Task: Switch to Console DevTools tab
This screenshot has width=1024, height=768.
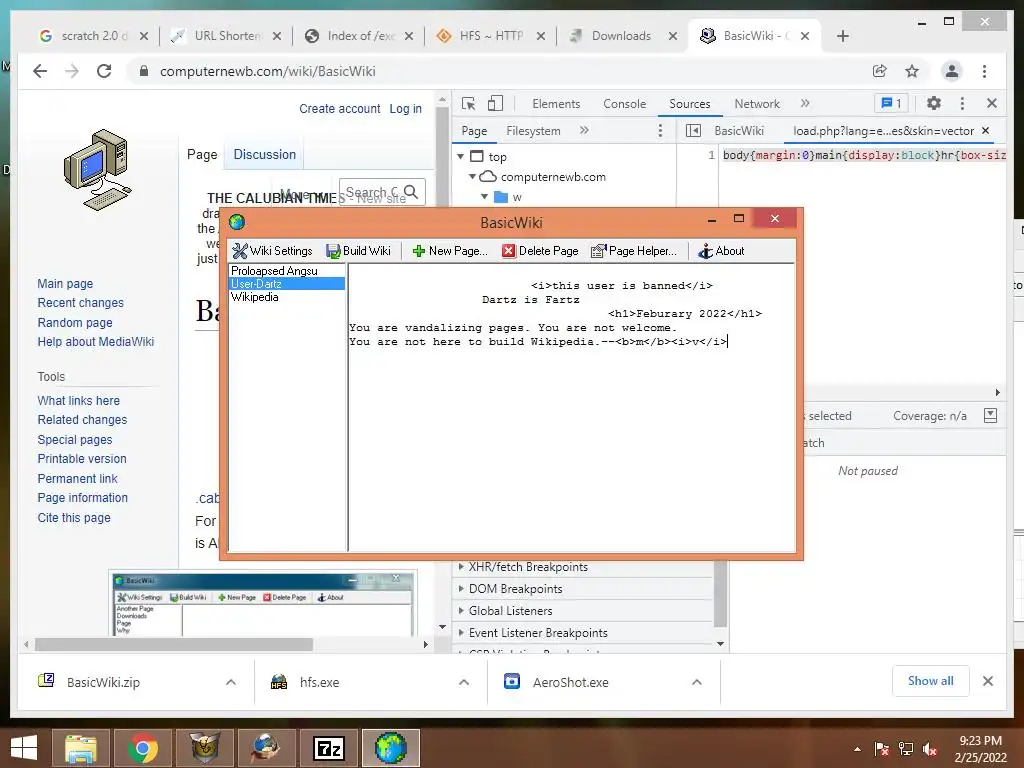Action: tap(624, 103)
